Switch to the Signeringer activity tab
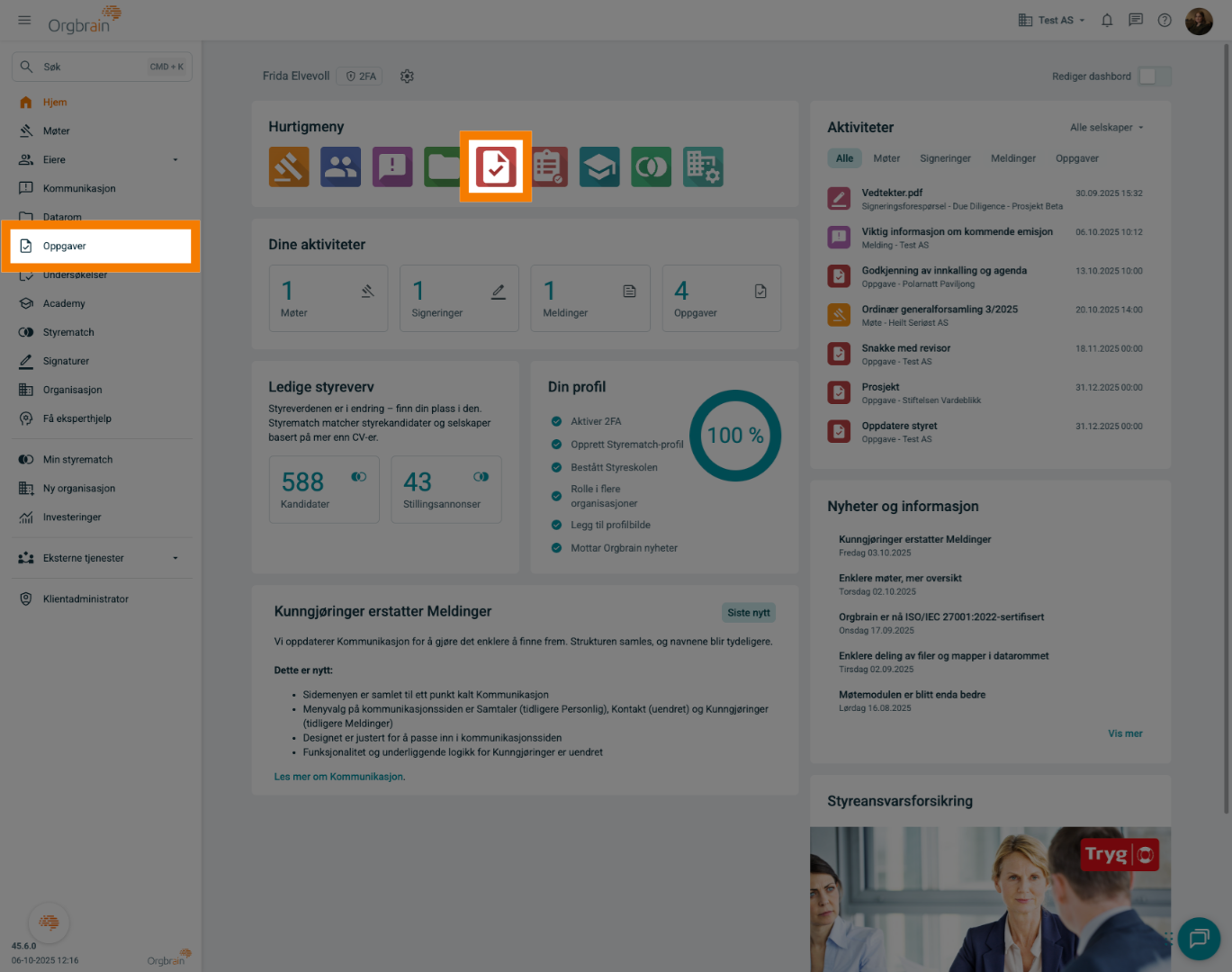 [945, 158]
